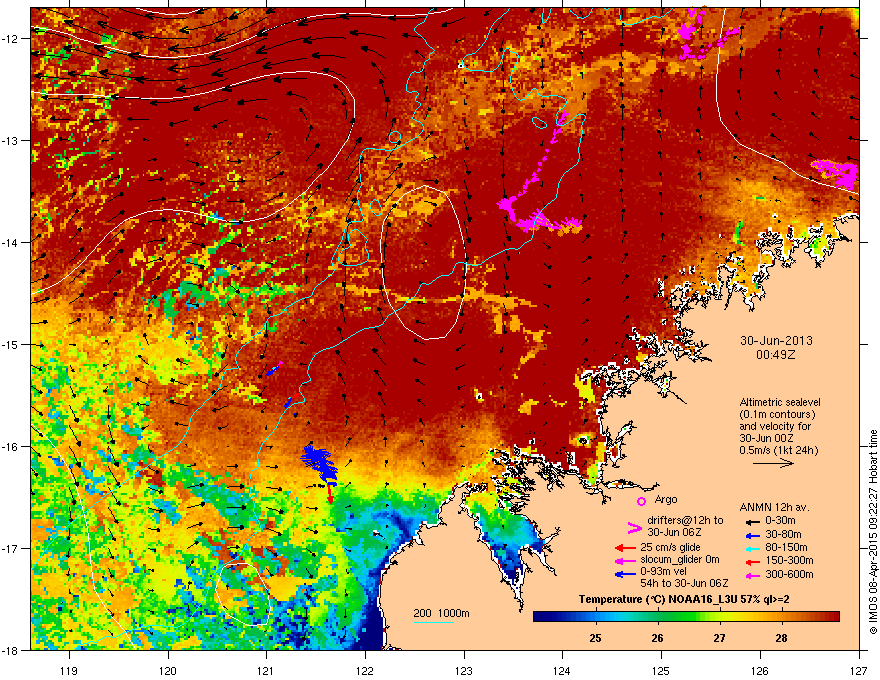Screen dimensions: 880x680
Task: Click the '0-30m' depth label
Action: click(x=780, y=521)
